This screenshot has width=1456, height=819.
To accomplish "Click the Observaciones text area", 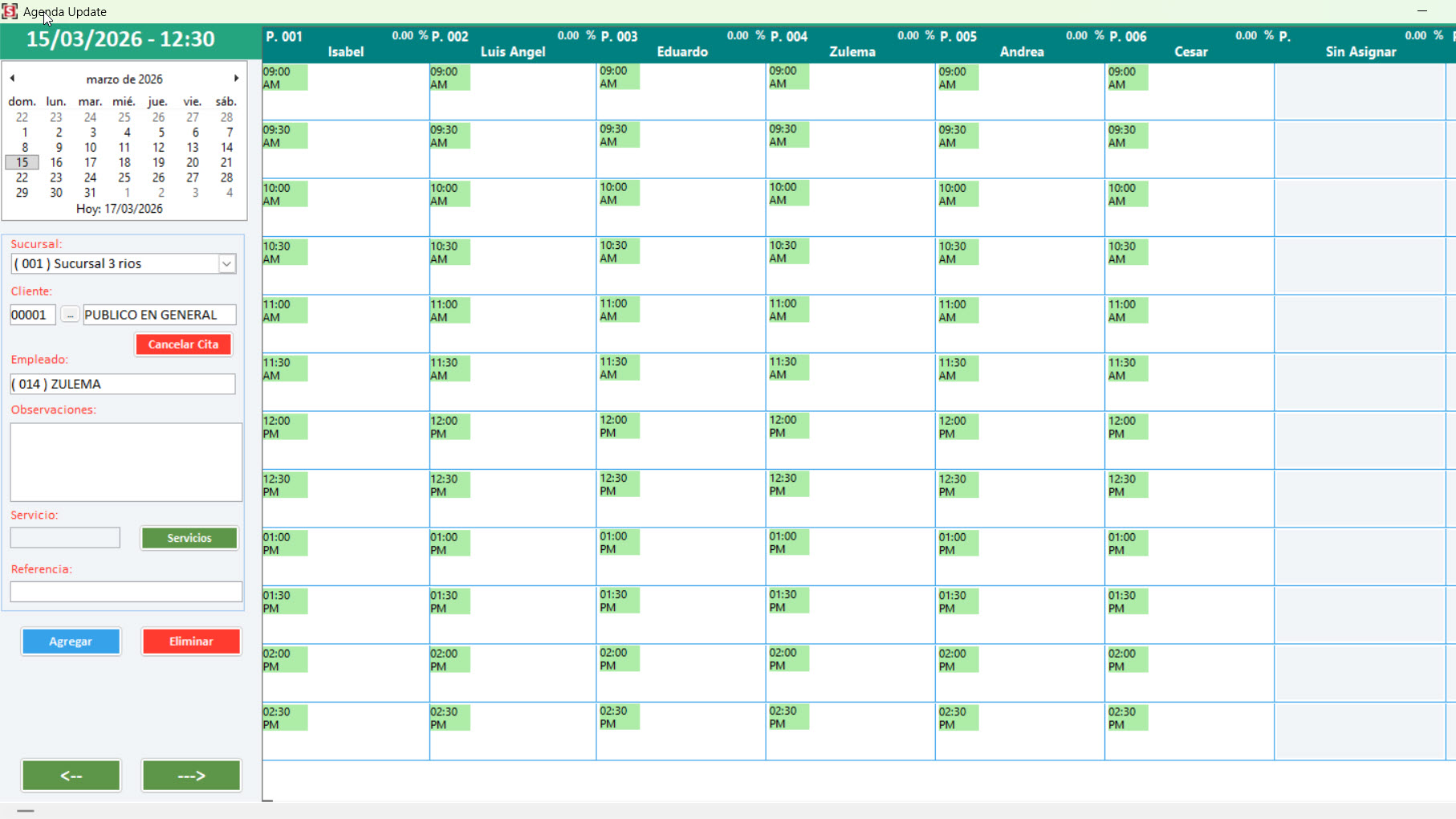I will click(126, 462).
